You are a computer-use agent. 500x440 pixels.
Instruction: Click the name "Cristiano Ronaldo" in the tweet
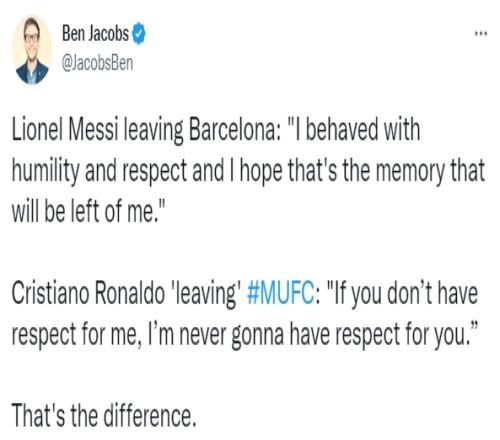point(88,293)
